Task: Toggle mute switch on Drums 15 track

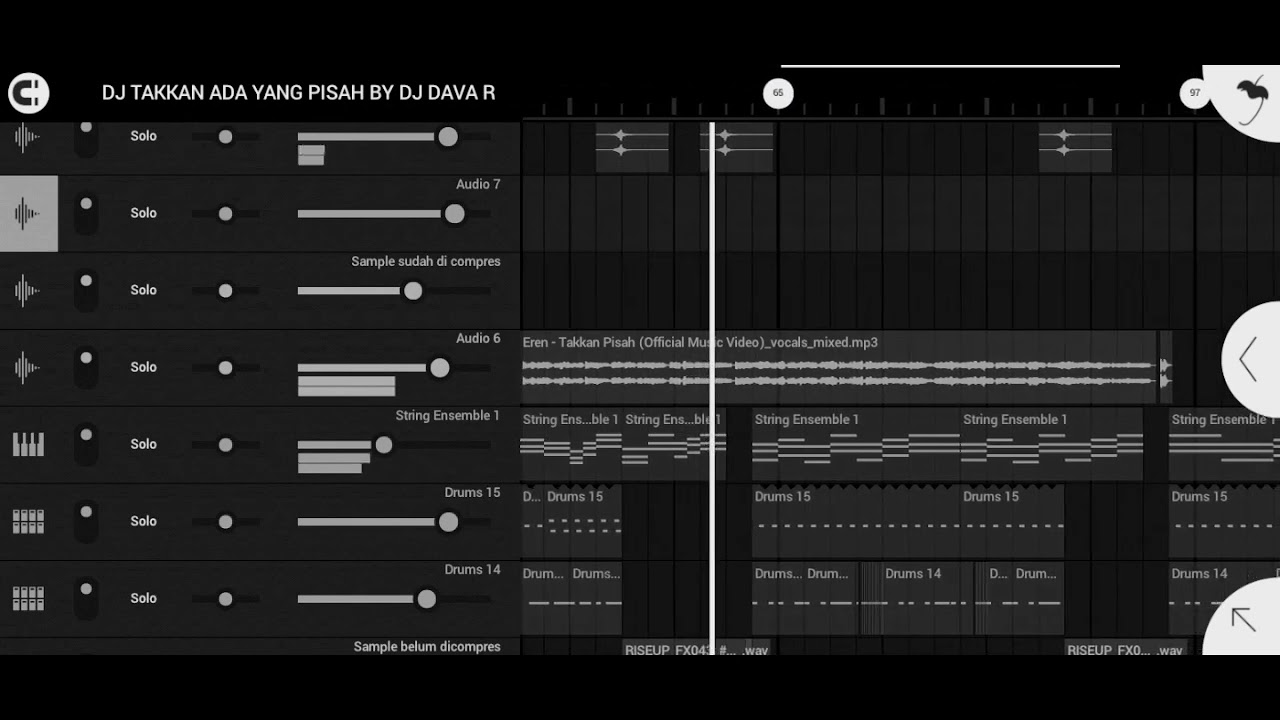Action: (x=86, y=521)
